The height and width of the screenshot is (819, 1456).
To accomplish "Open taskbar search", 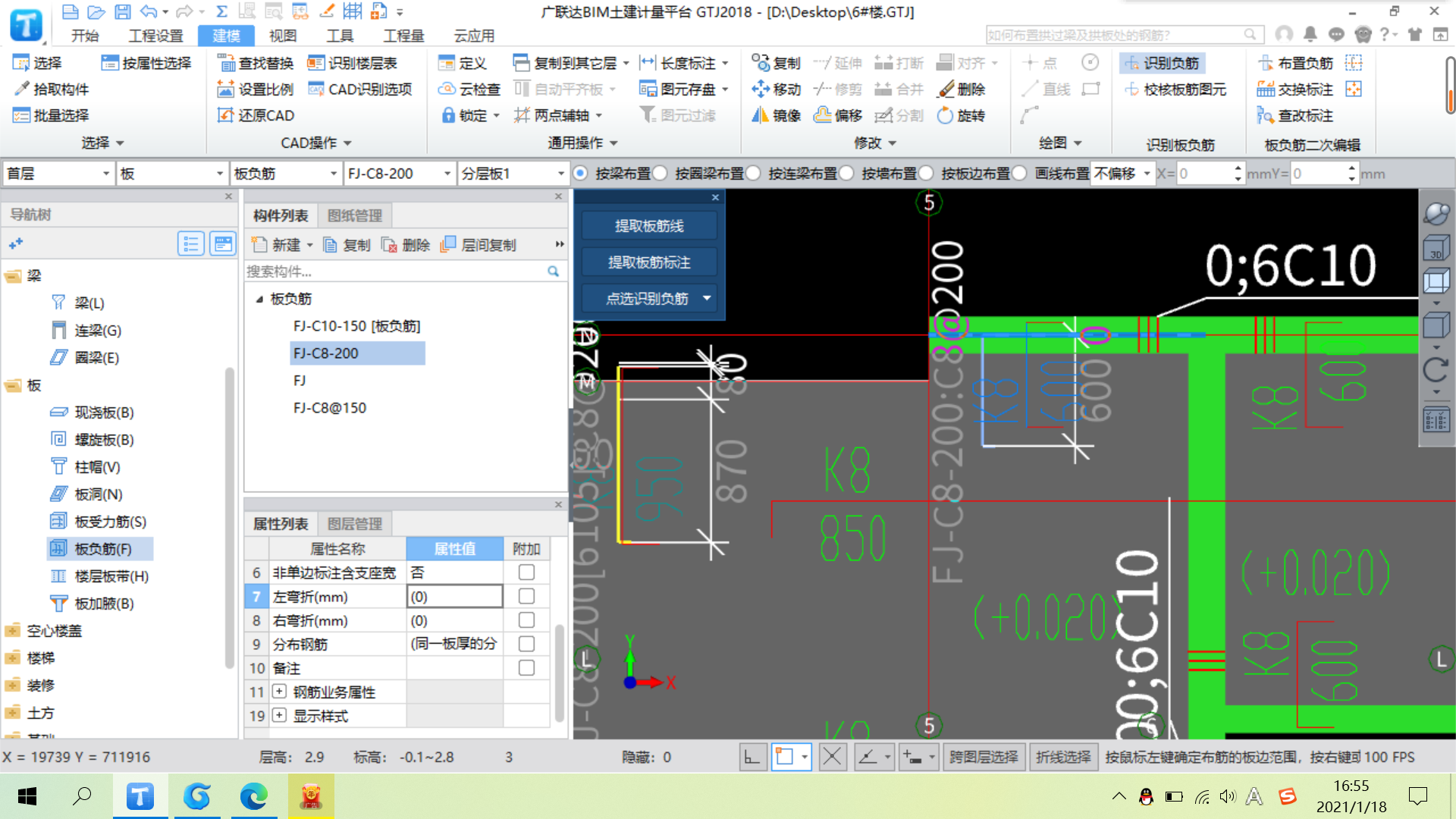I will 82,796.
